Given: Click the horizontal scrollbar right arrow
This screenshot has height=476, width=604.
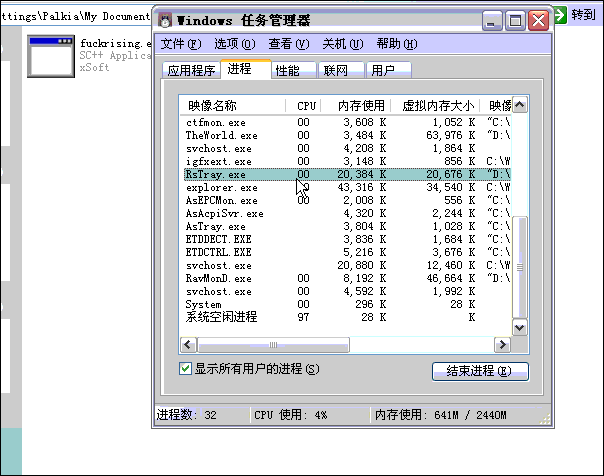Looking at the screenshot, I should 503,345.
